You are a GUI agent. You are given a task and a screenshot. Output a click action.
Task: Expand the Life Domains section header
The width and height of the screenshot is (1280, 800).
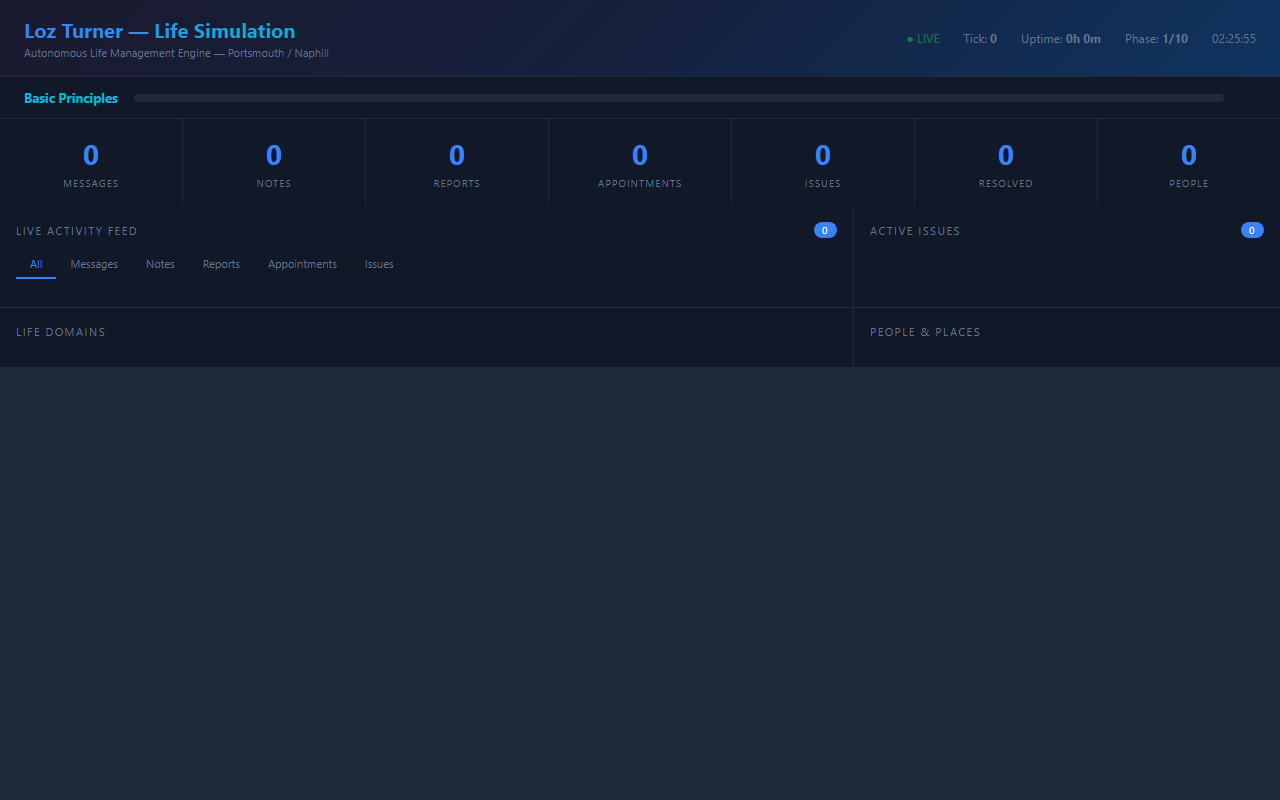(x=61, y=332)
